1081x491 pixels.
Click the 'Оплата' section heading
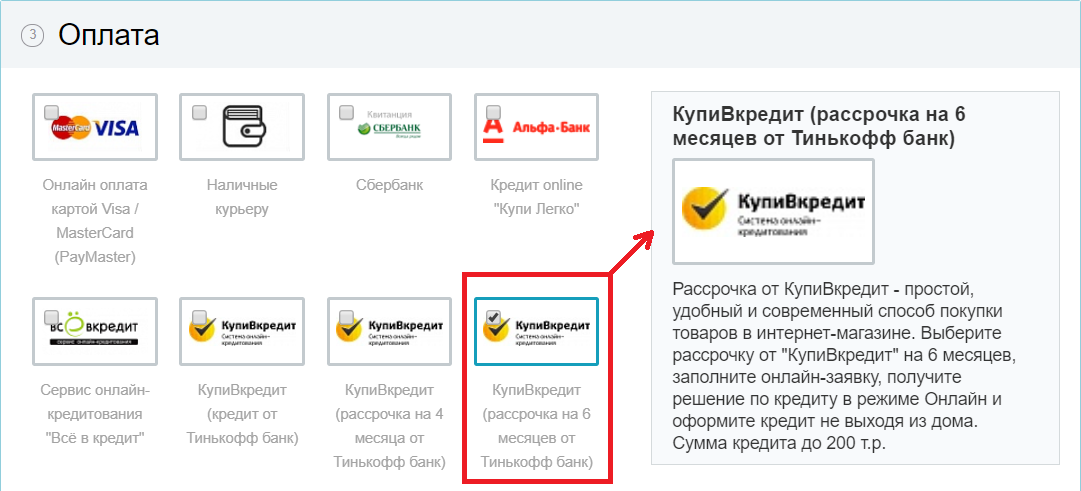click(x=108, y=34)
